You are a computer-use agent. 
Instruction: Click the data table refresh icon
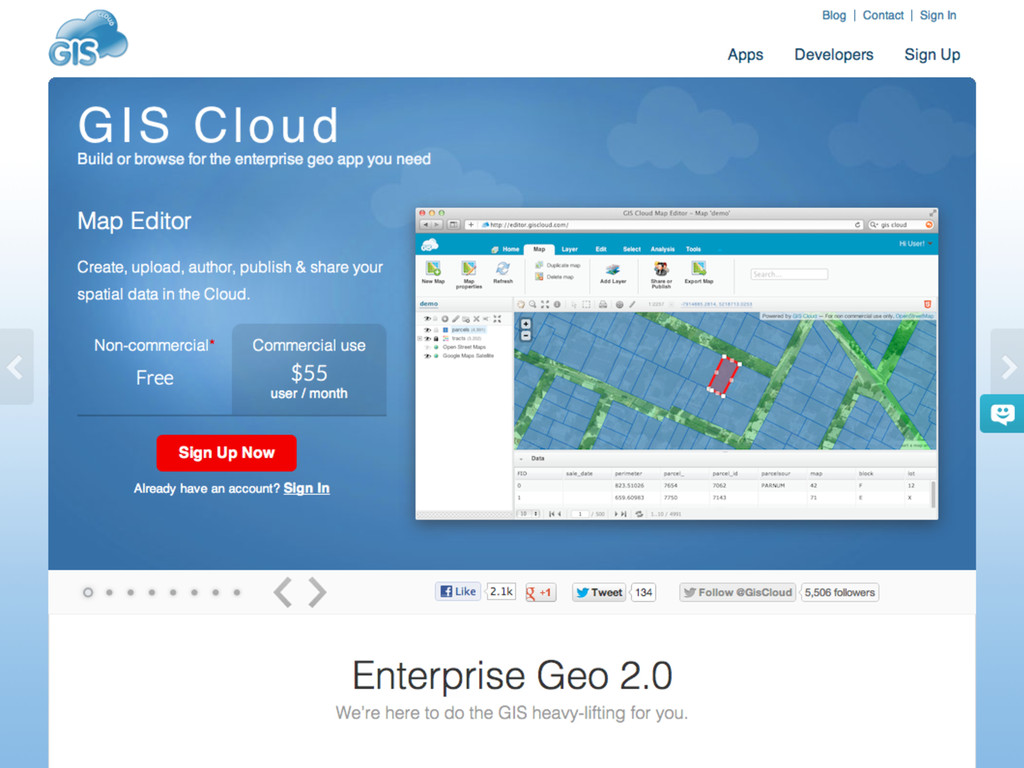(639, 514)
